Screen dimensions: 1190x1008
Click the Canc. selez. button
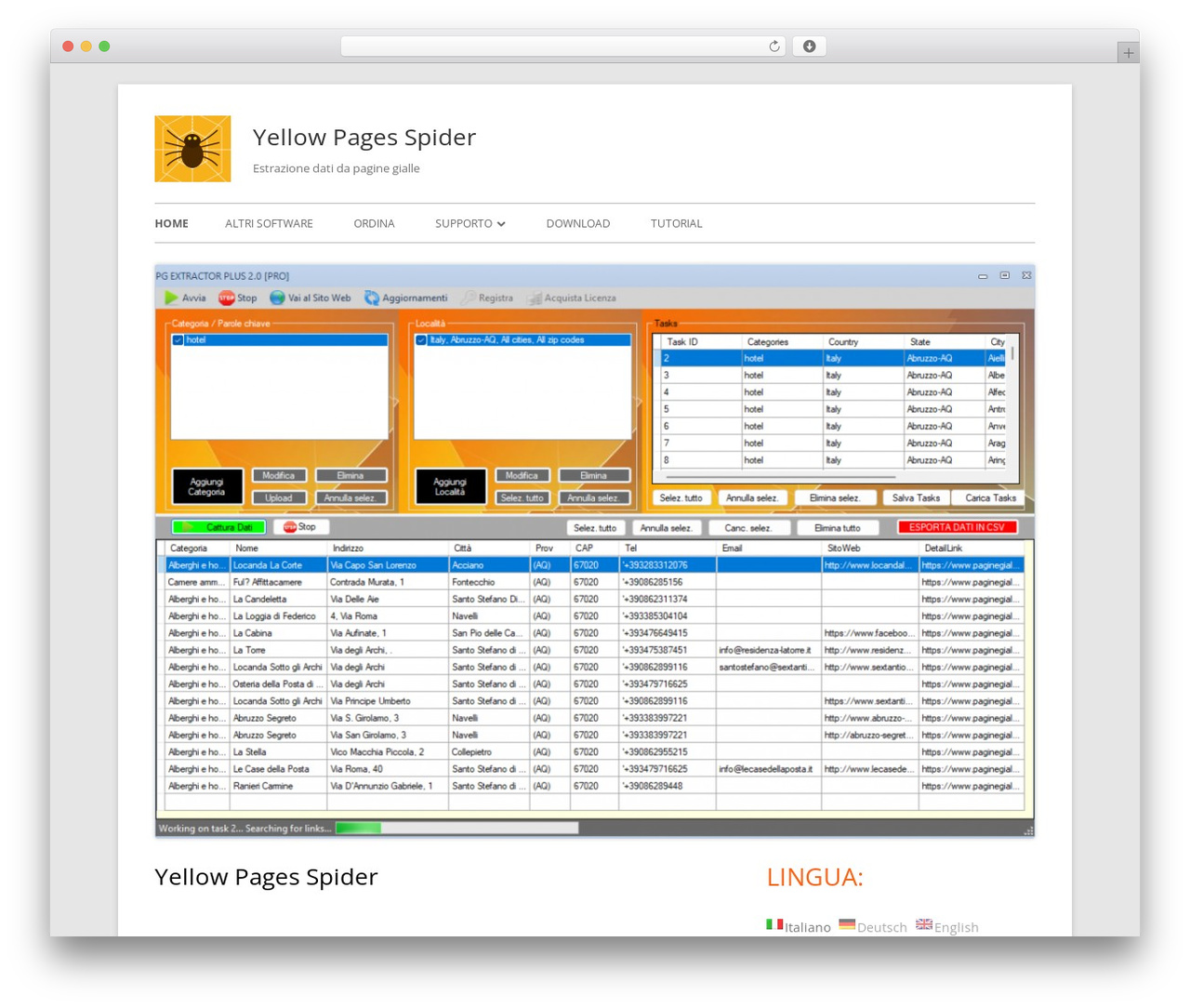(748, 528)
